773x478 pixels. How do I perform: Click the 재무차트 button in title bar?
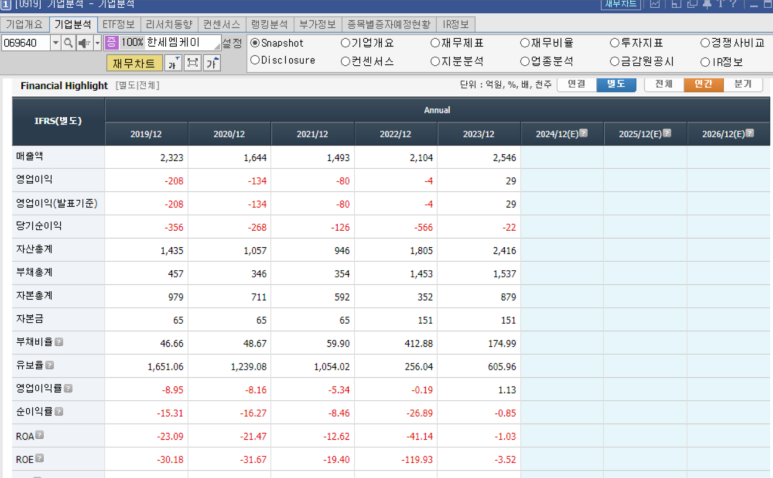point(621,4)
